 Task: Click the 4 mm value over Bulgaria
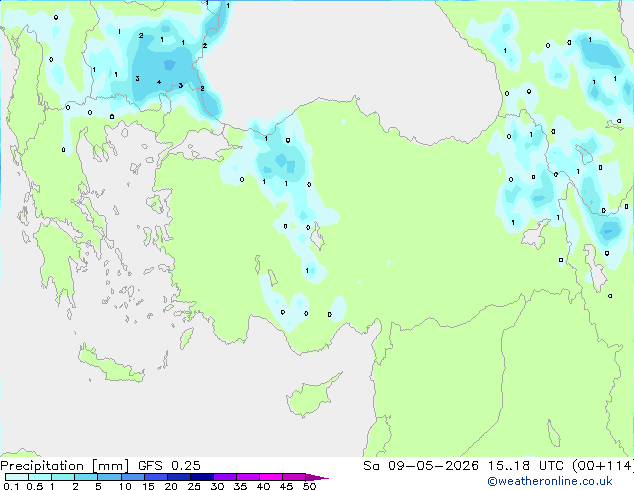coord(159,82)
